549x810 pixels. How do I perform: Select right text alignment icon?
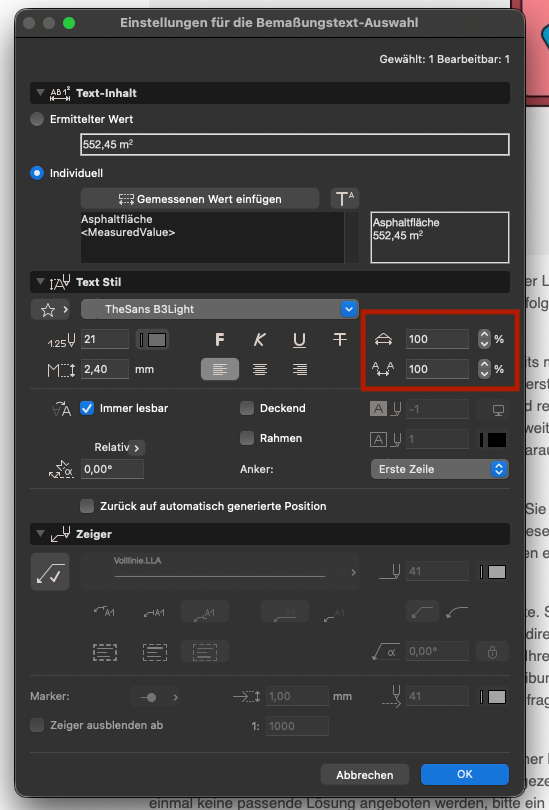click(x=300, y=369)
